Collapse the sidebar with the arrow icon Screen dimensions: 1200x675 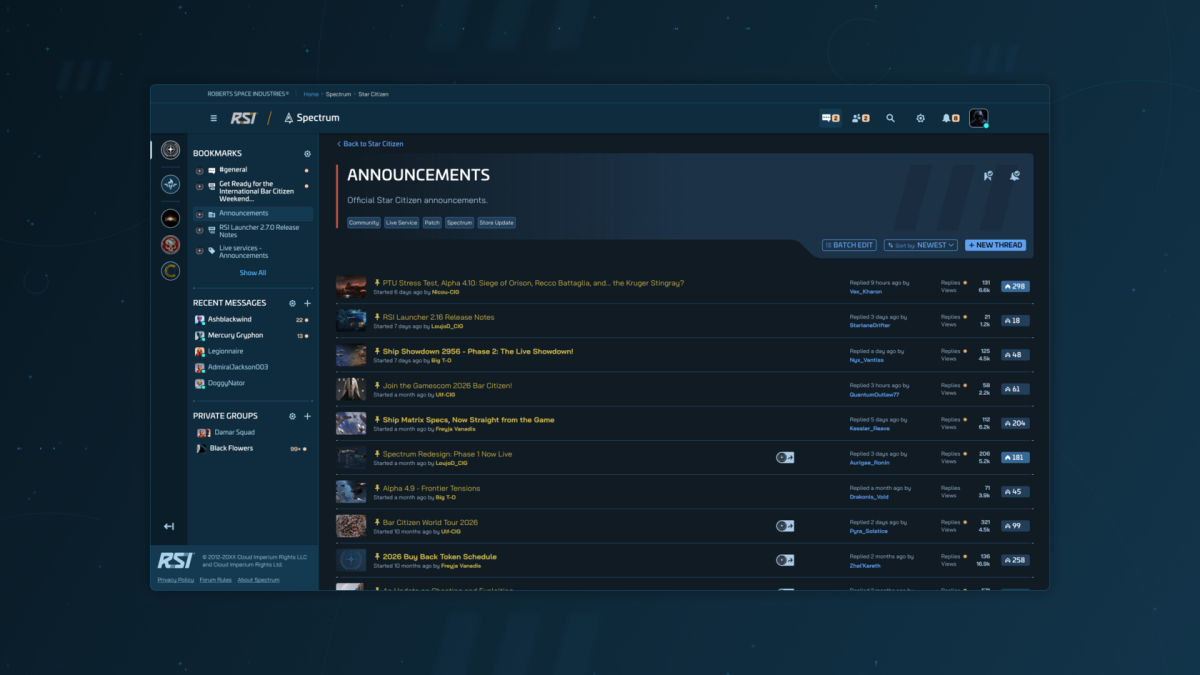coord(169,526)
